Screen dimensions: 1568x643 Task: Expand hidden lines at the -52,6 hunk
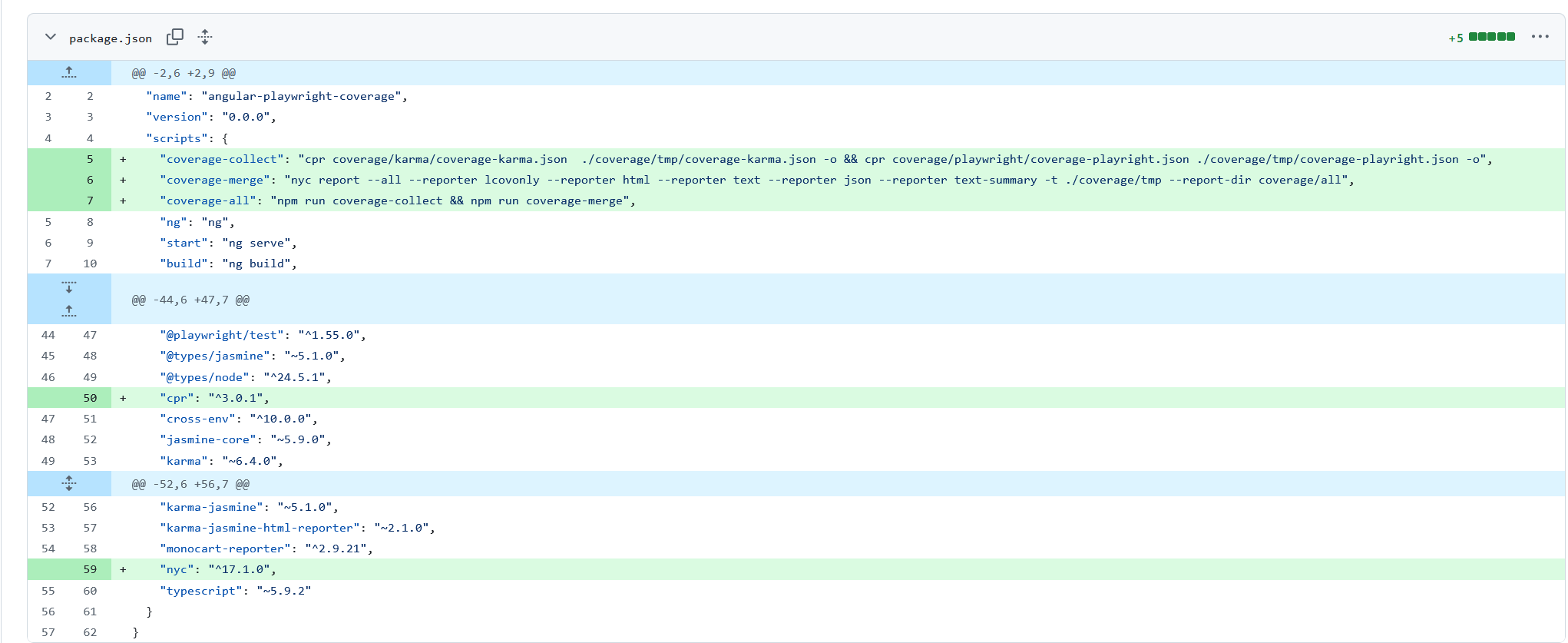(x=69, y=483)
